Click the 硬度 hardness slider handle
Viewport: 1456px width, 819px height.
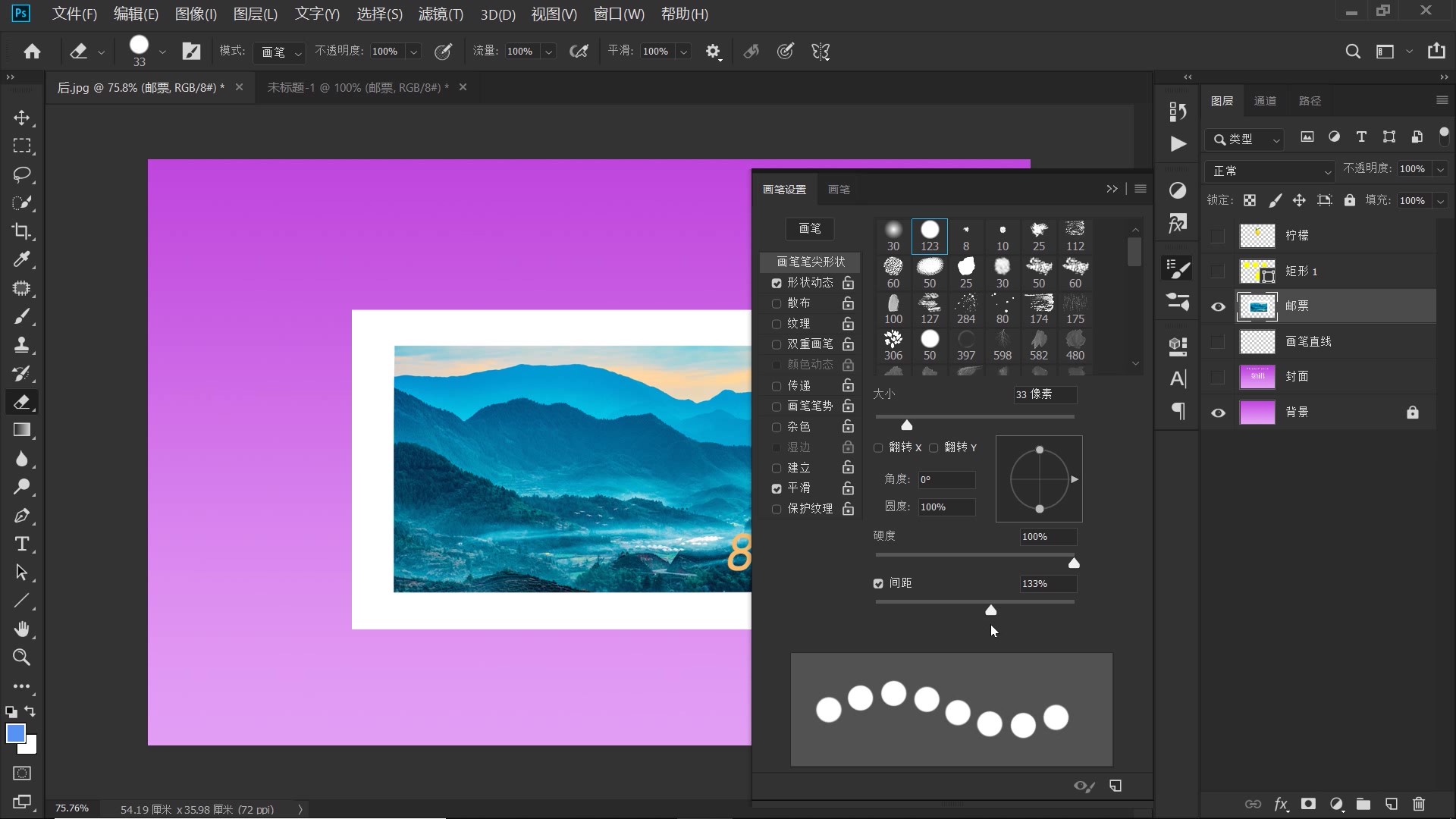(x=1074, y=563)
